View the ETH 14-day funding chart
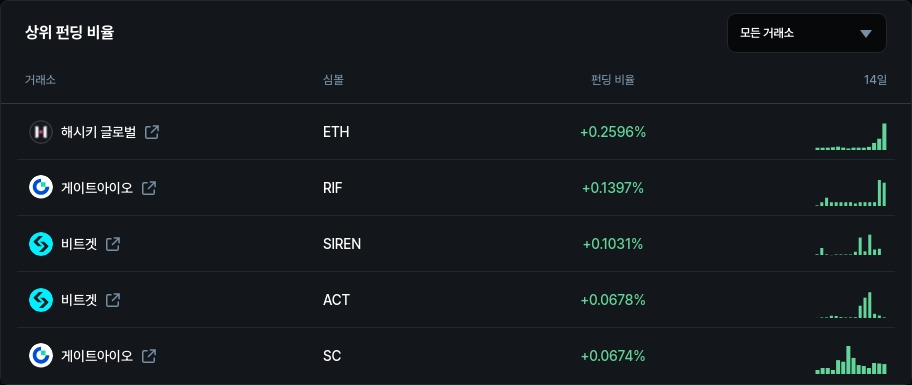Screen dimensions: 912x385 [x=851, y=137]
